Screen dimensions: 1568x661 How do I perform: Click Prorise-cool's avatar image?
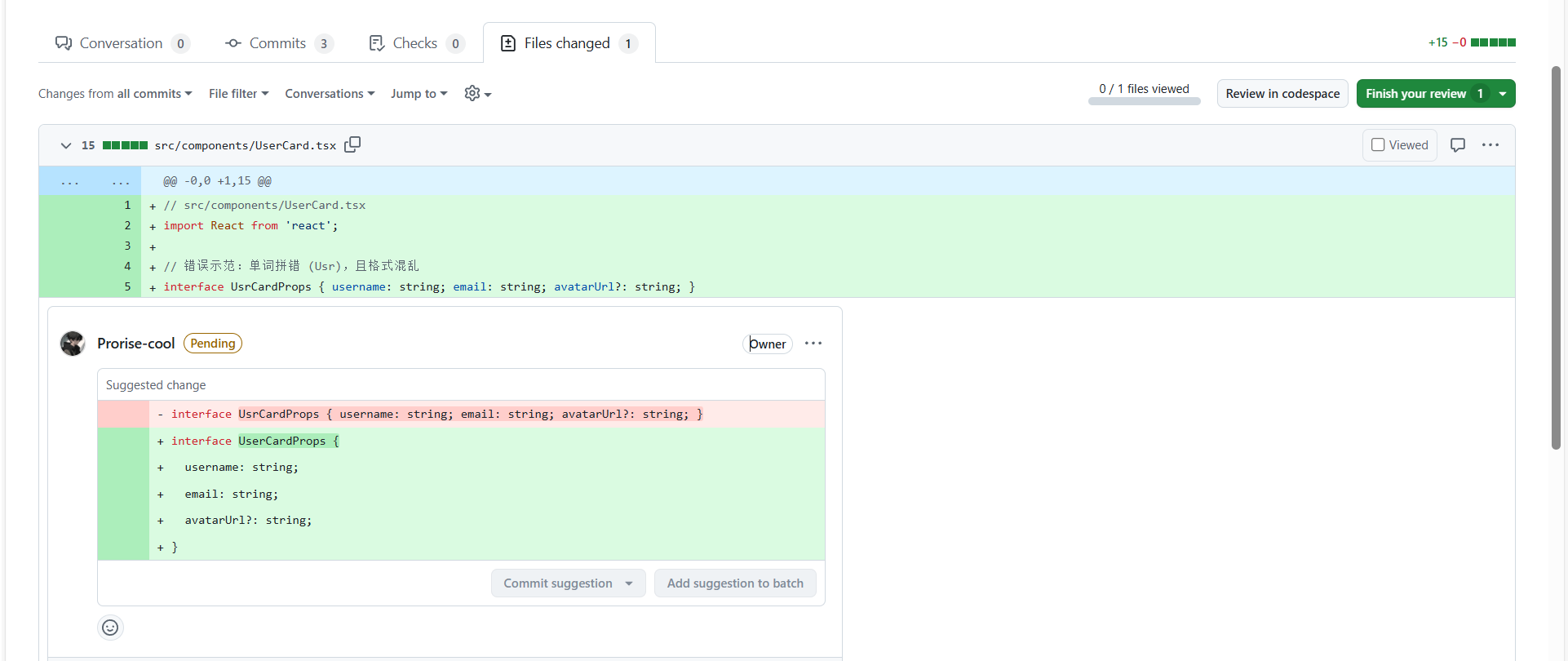(x=73, y=344)
